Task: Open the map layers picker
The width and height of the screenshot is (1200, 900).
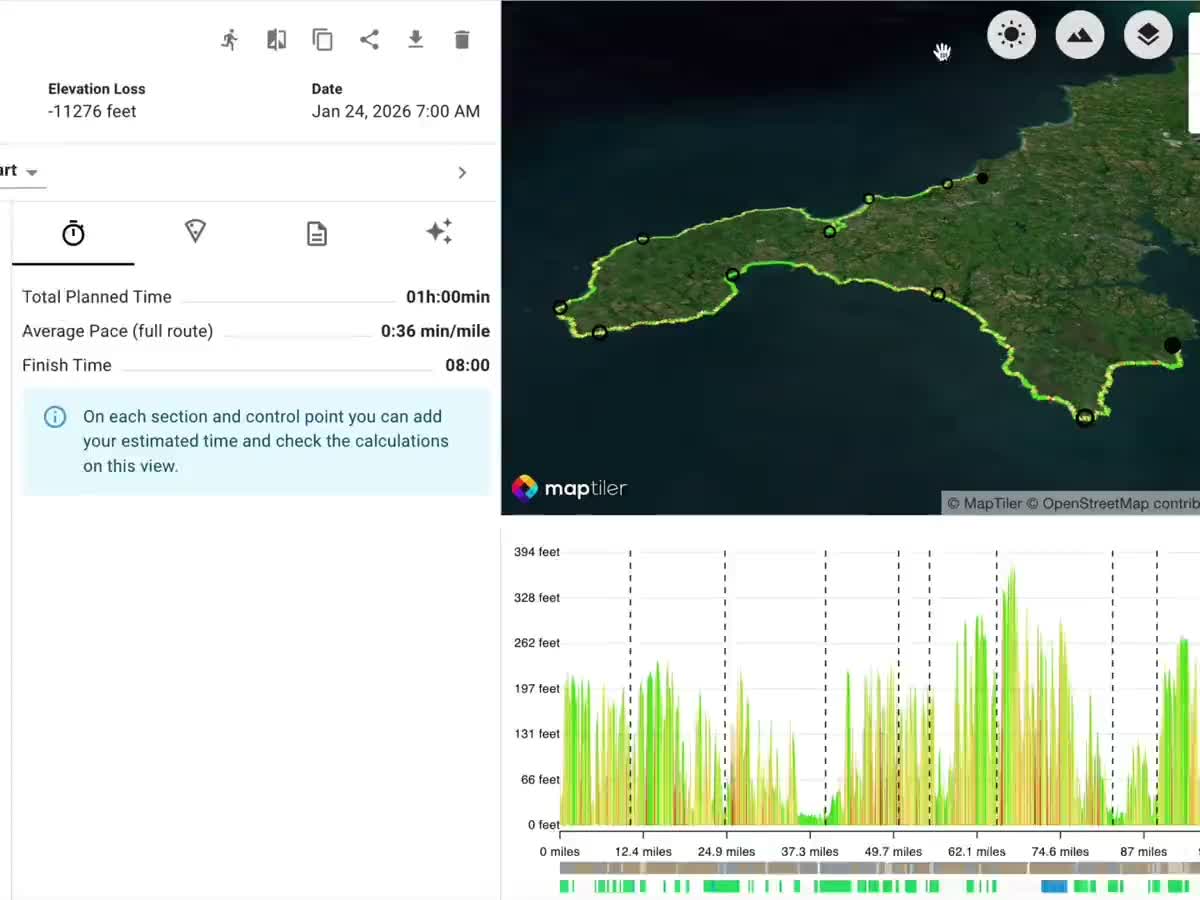Action: tap(1147, 34)
